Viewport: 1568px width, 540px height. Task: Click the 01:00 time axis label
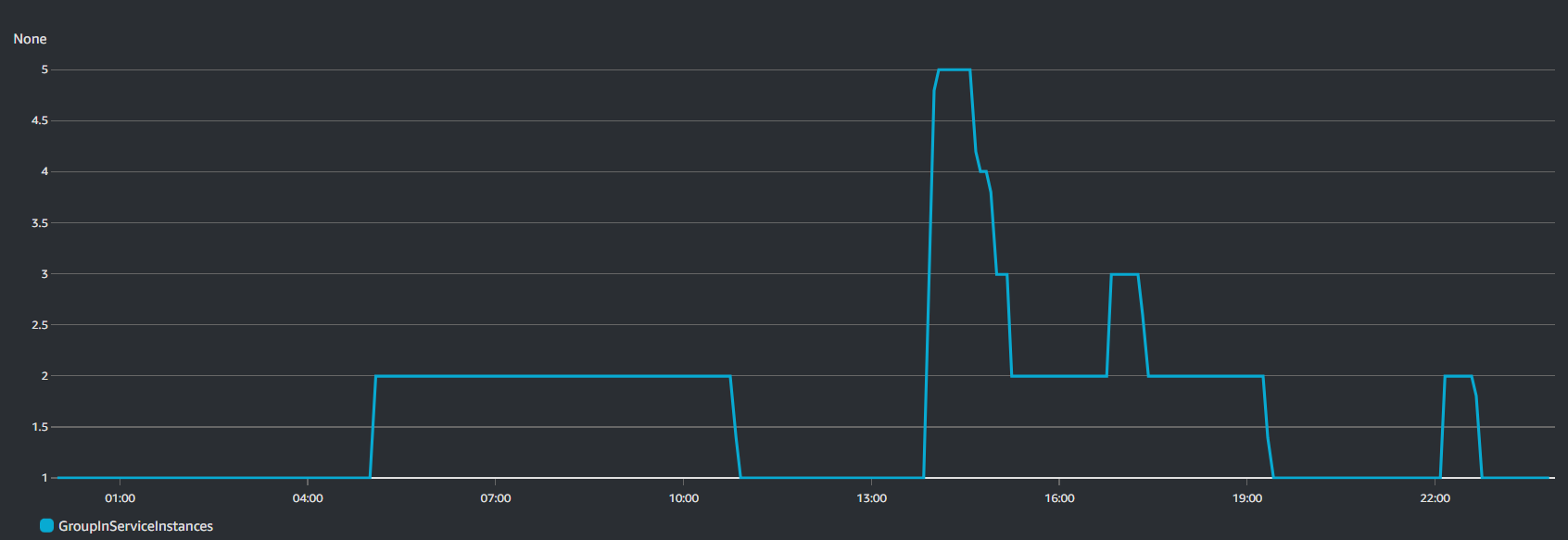click(120, 498)
